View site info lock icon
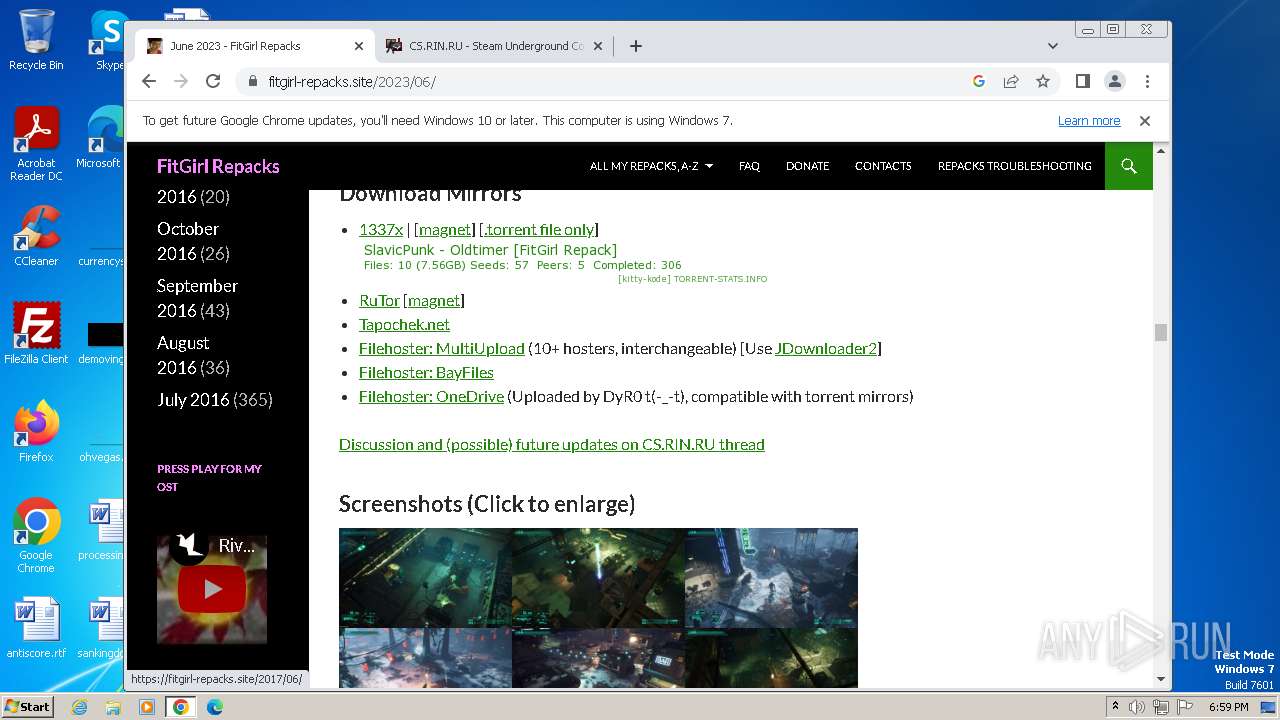The height and width of the screenshot is (720, 1280). click(x=252, y=81)
